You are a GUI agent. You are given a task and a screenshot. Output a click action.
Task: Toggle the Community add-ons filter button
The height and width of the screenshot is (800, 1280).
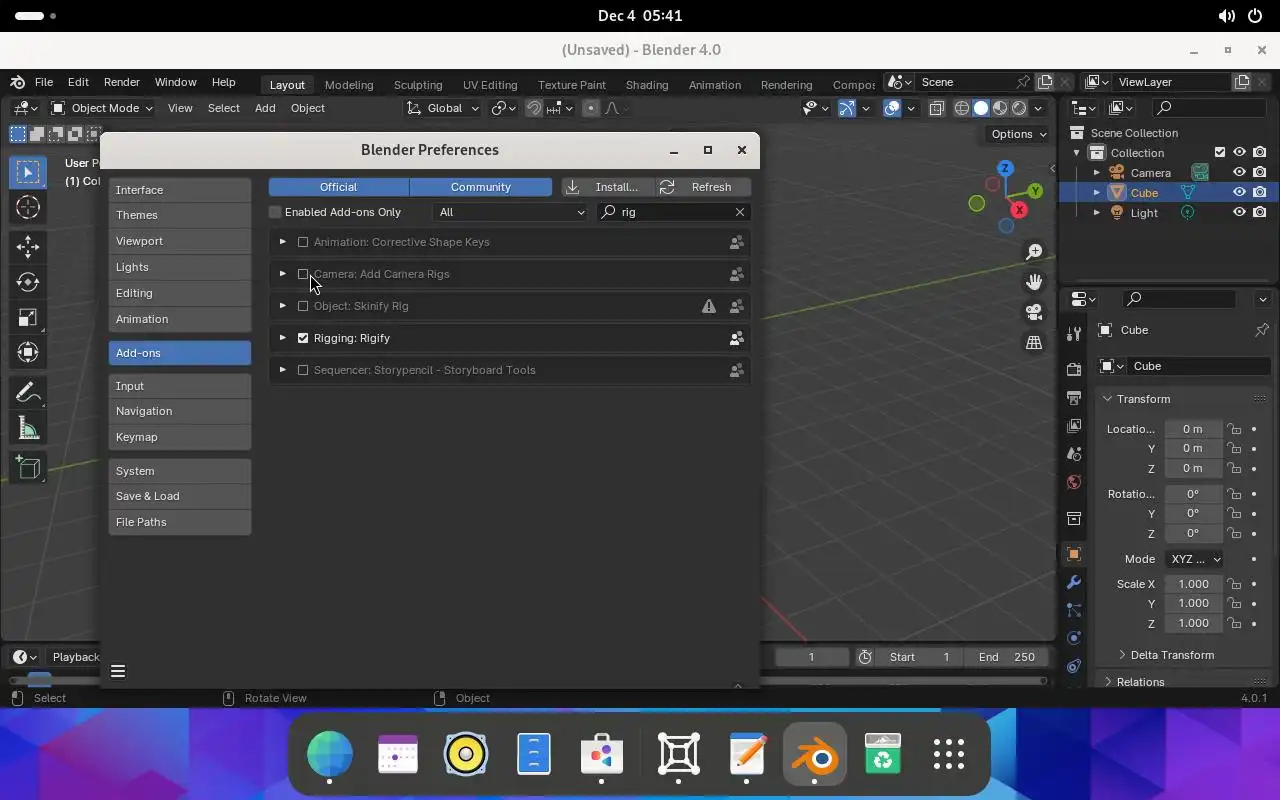(x=481, y=187)
